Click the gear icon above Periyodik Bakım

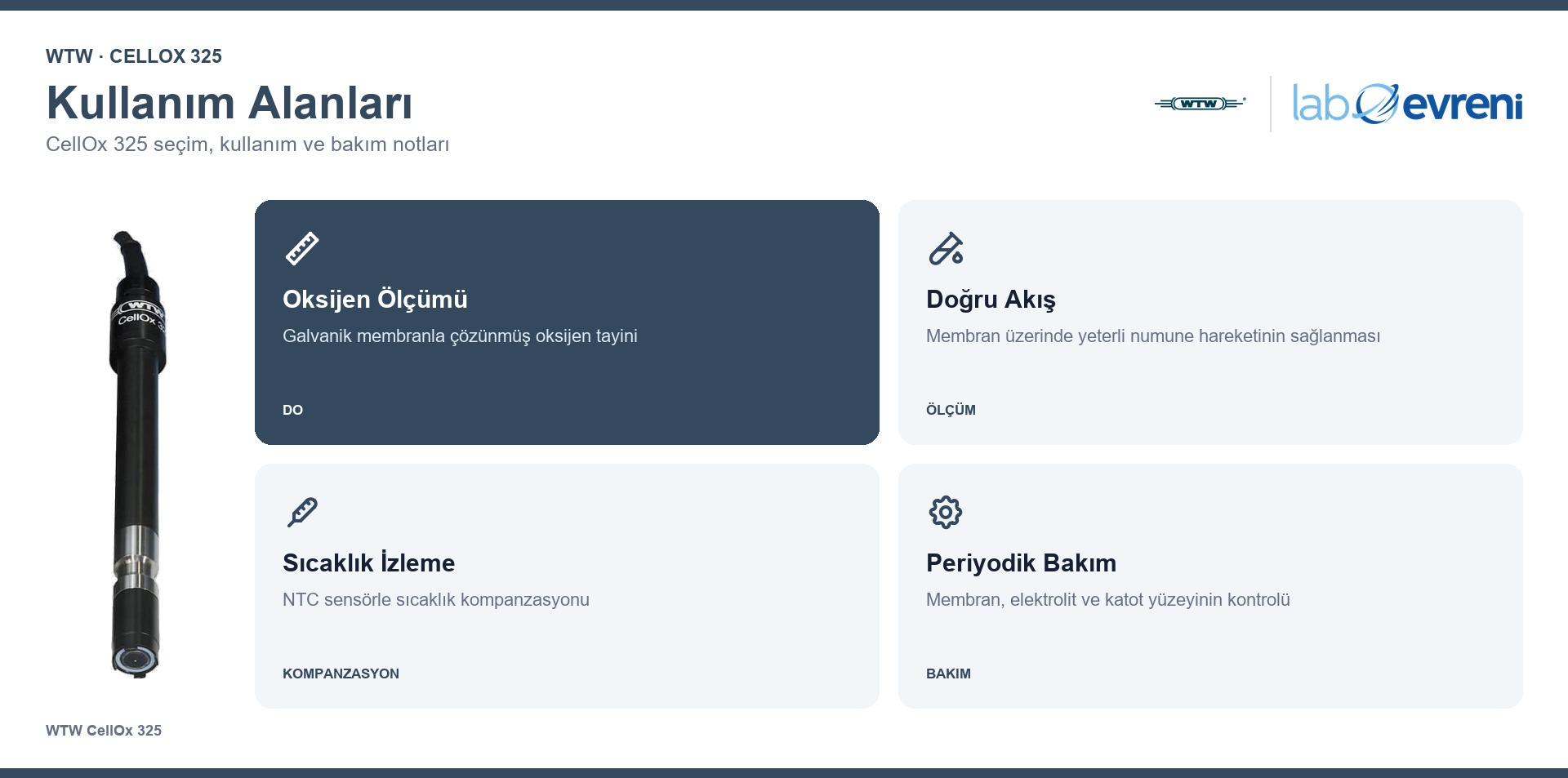946,513
